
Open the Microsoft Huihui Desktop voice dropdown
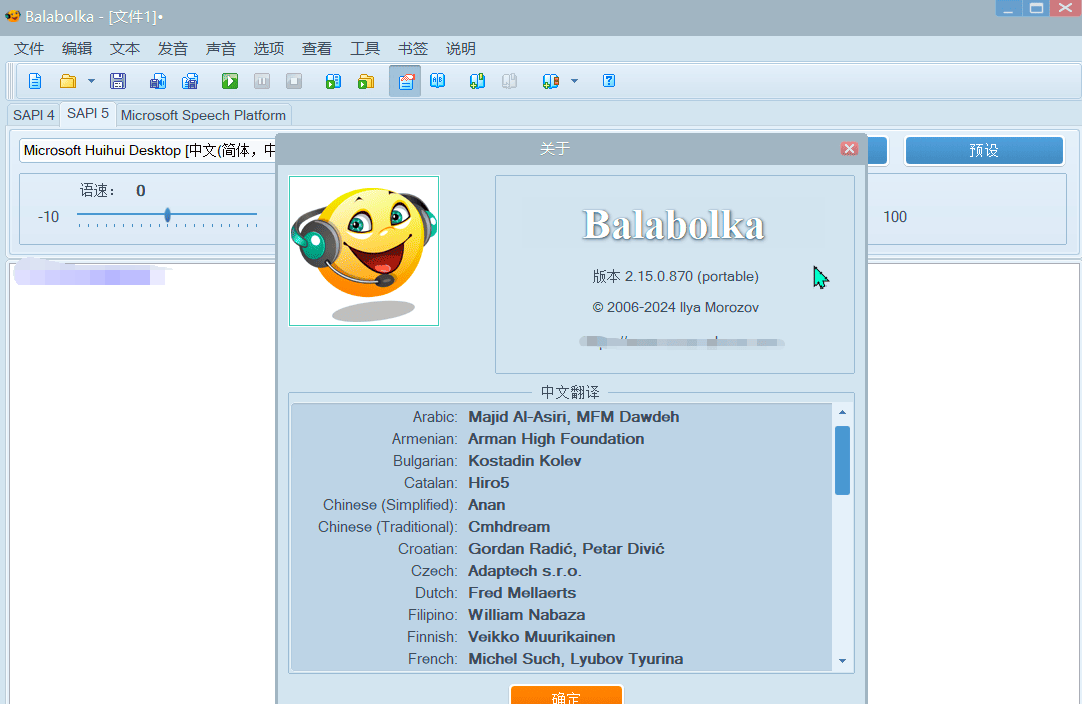click(x=148, y=150)
